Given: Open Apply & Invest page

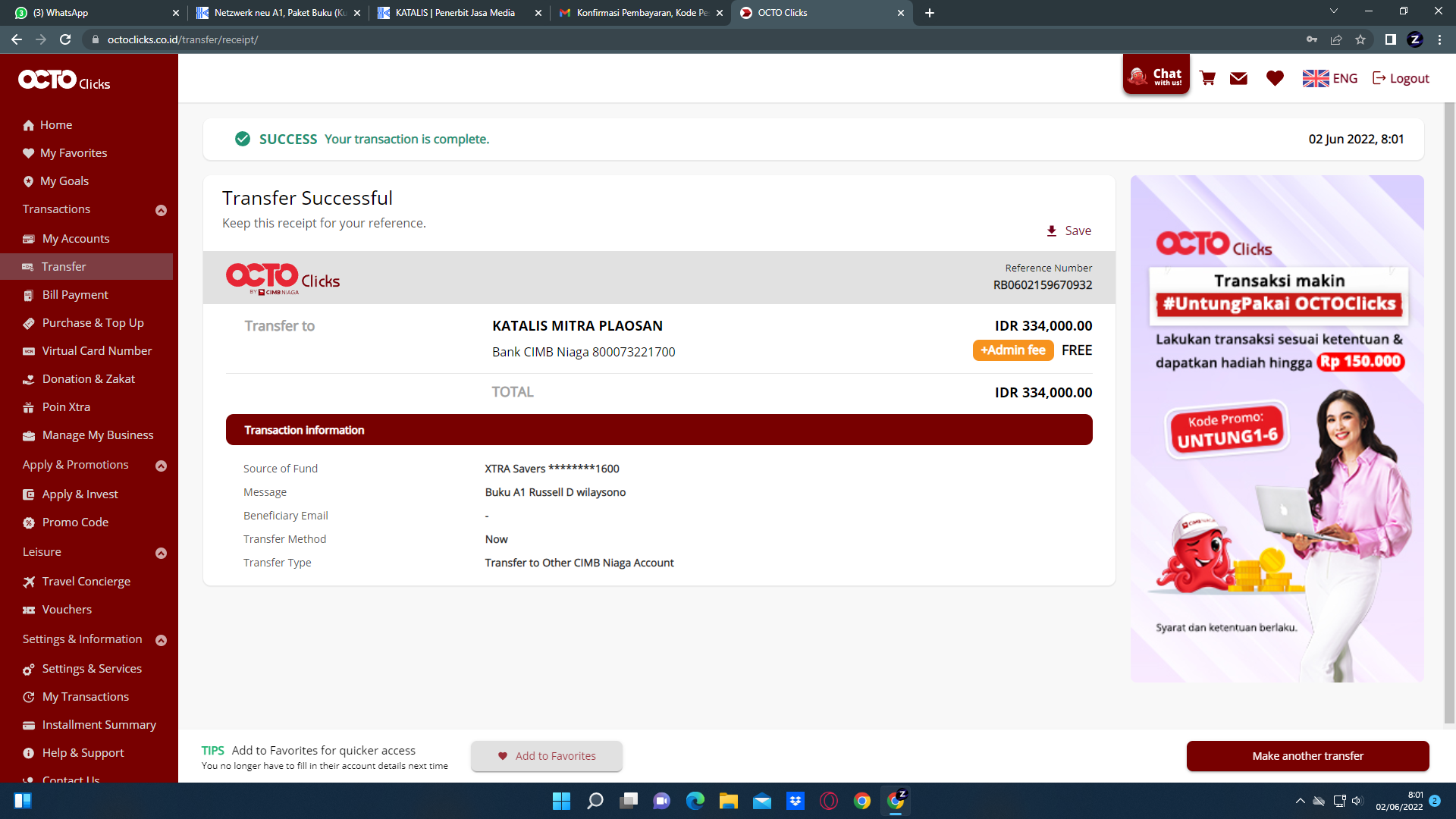Looking at the screenshot, I should pos(71,494).
